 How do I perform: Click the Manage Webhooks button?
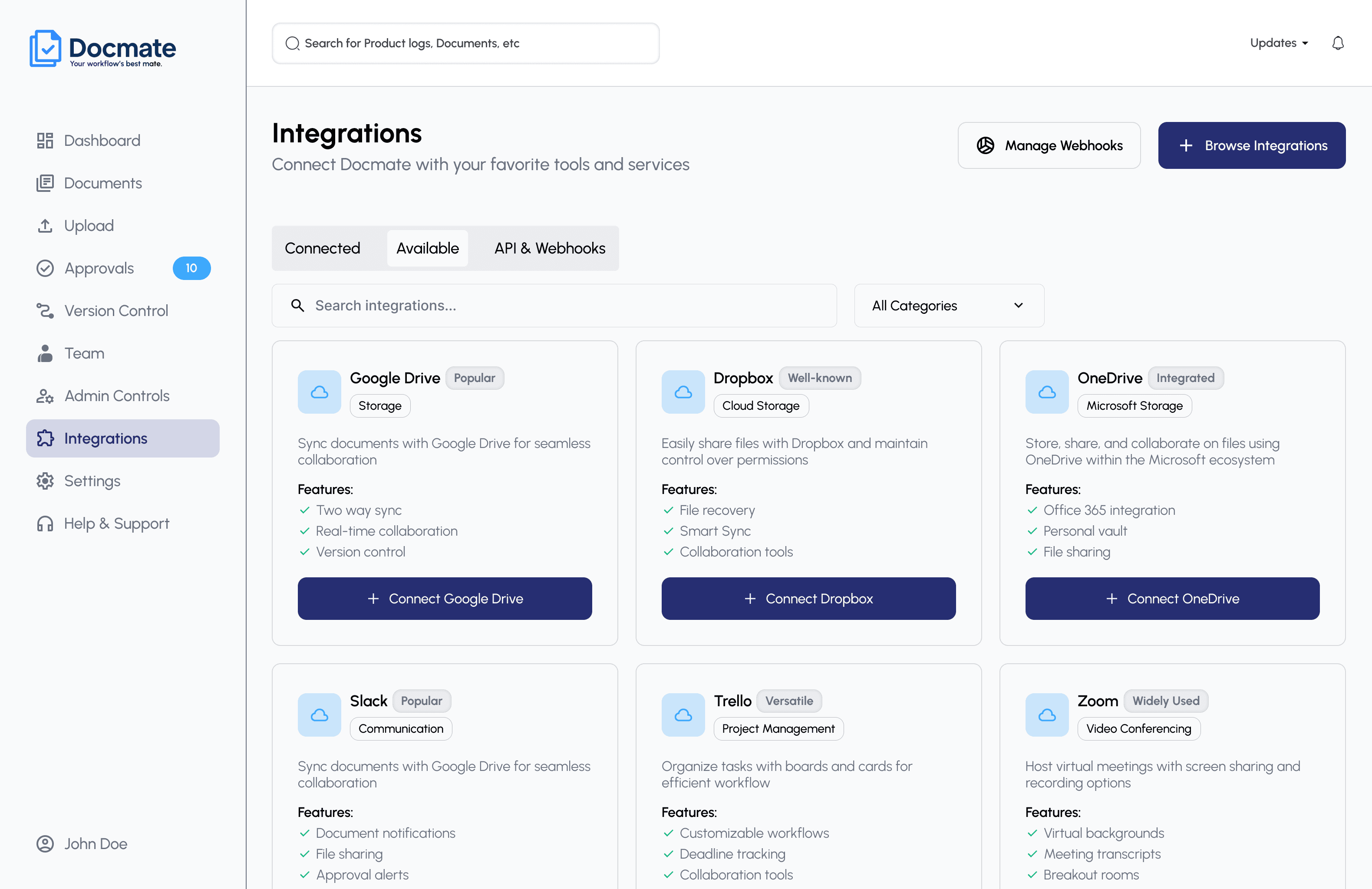point(1049,145)
